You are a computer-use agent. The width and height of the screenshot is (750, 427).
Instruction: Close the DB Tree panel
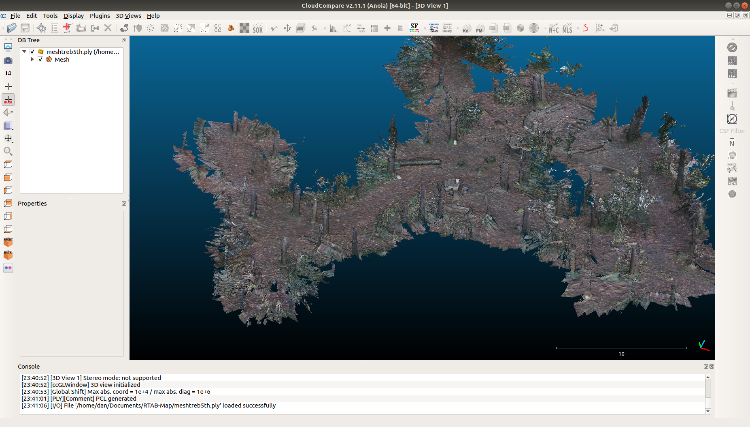124,41
